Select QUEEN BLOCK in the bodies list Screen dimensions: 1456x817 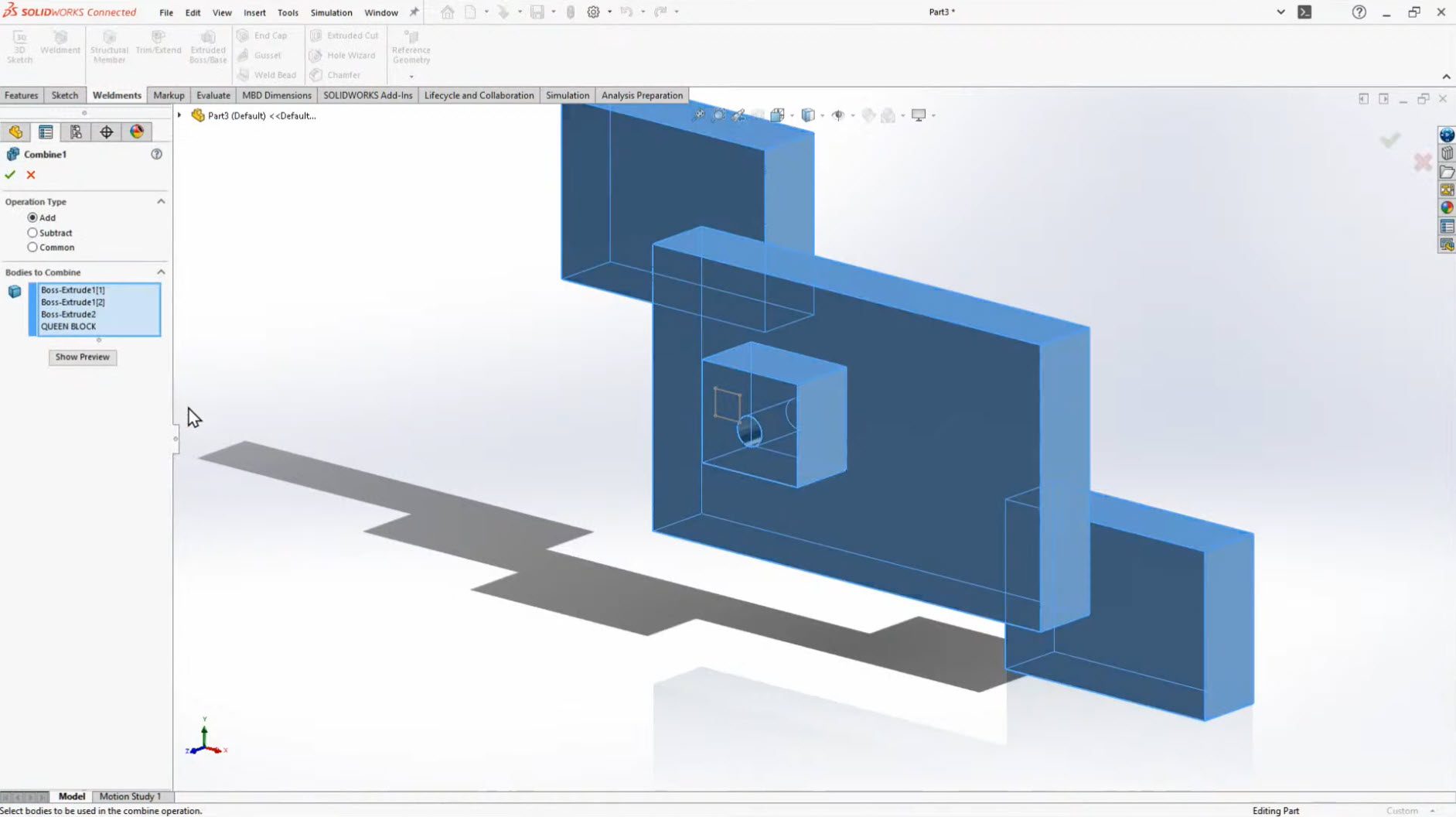coord(69,326)
